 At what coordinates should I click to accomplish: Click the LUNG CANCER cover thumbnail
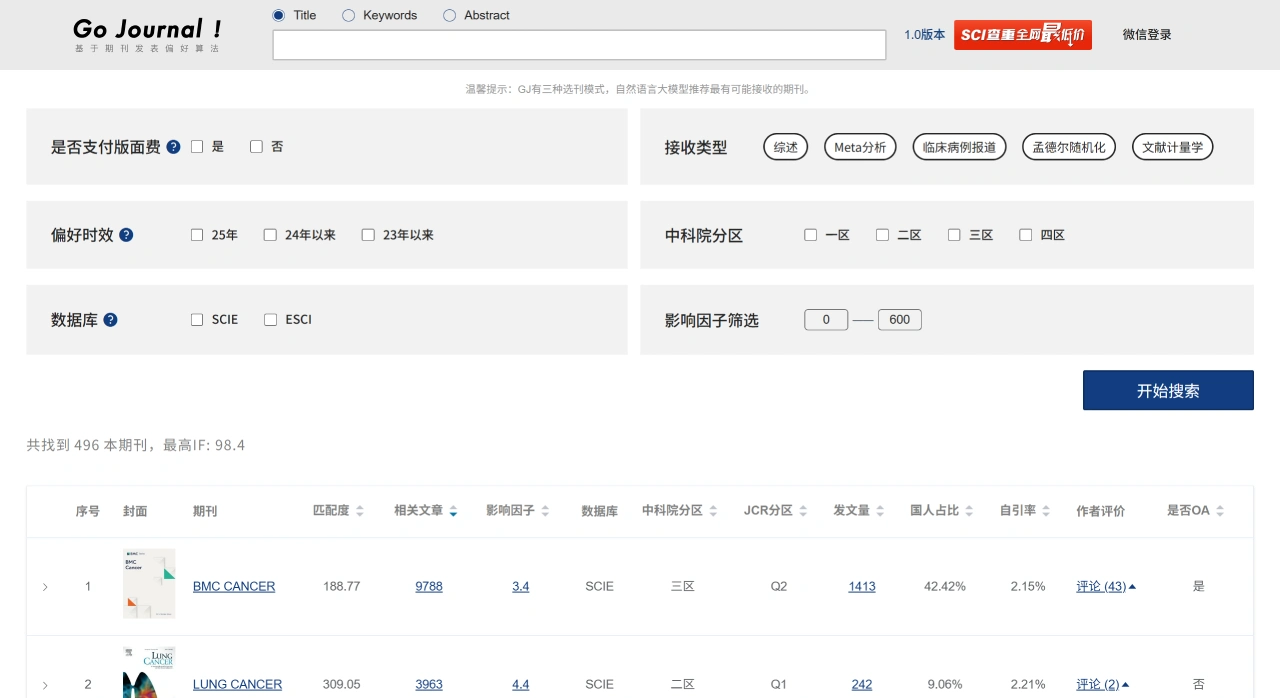[149, 672]
